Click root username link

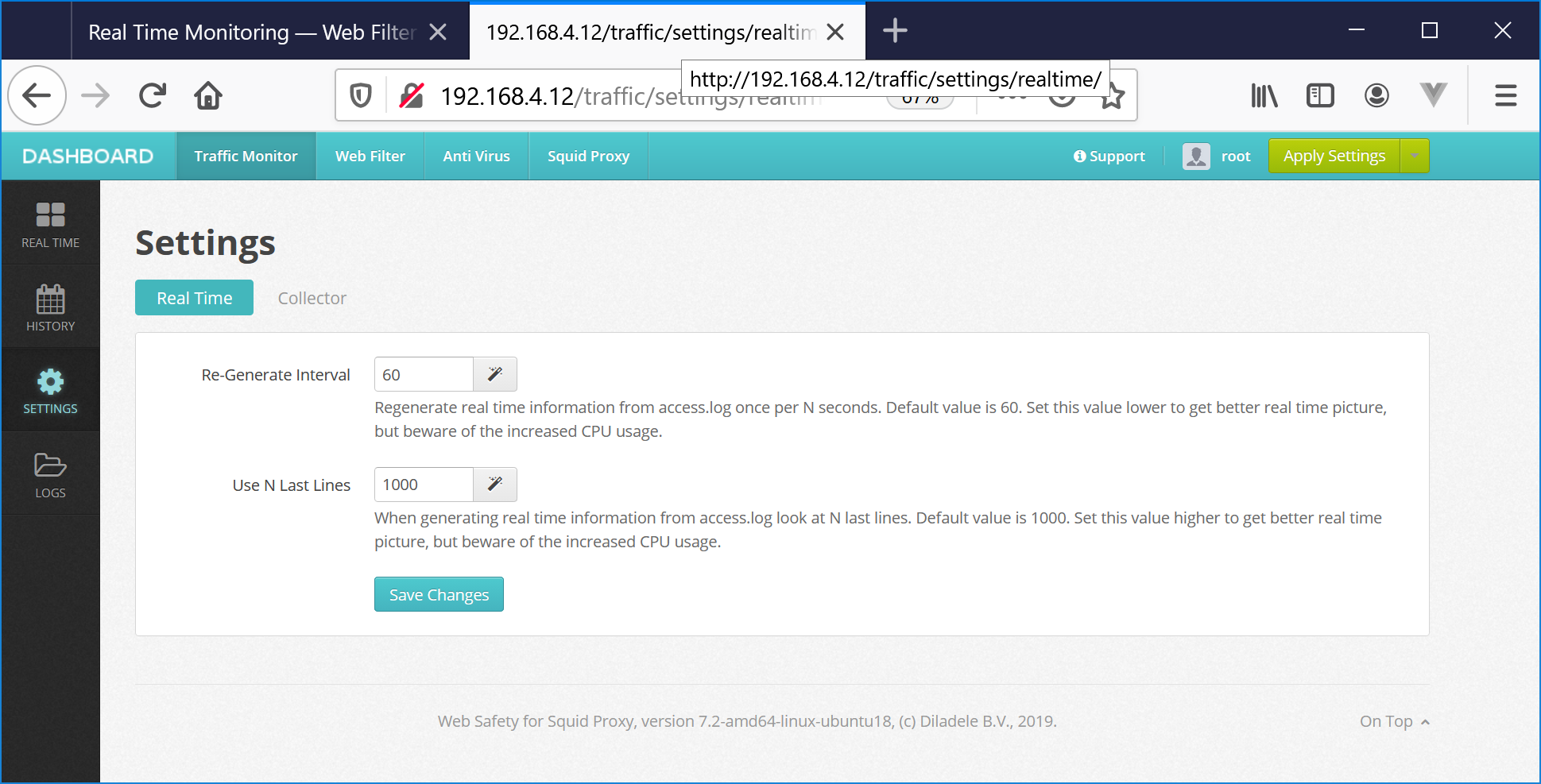pyautogui.click(x=1236, y=156)
